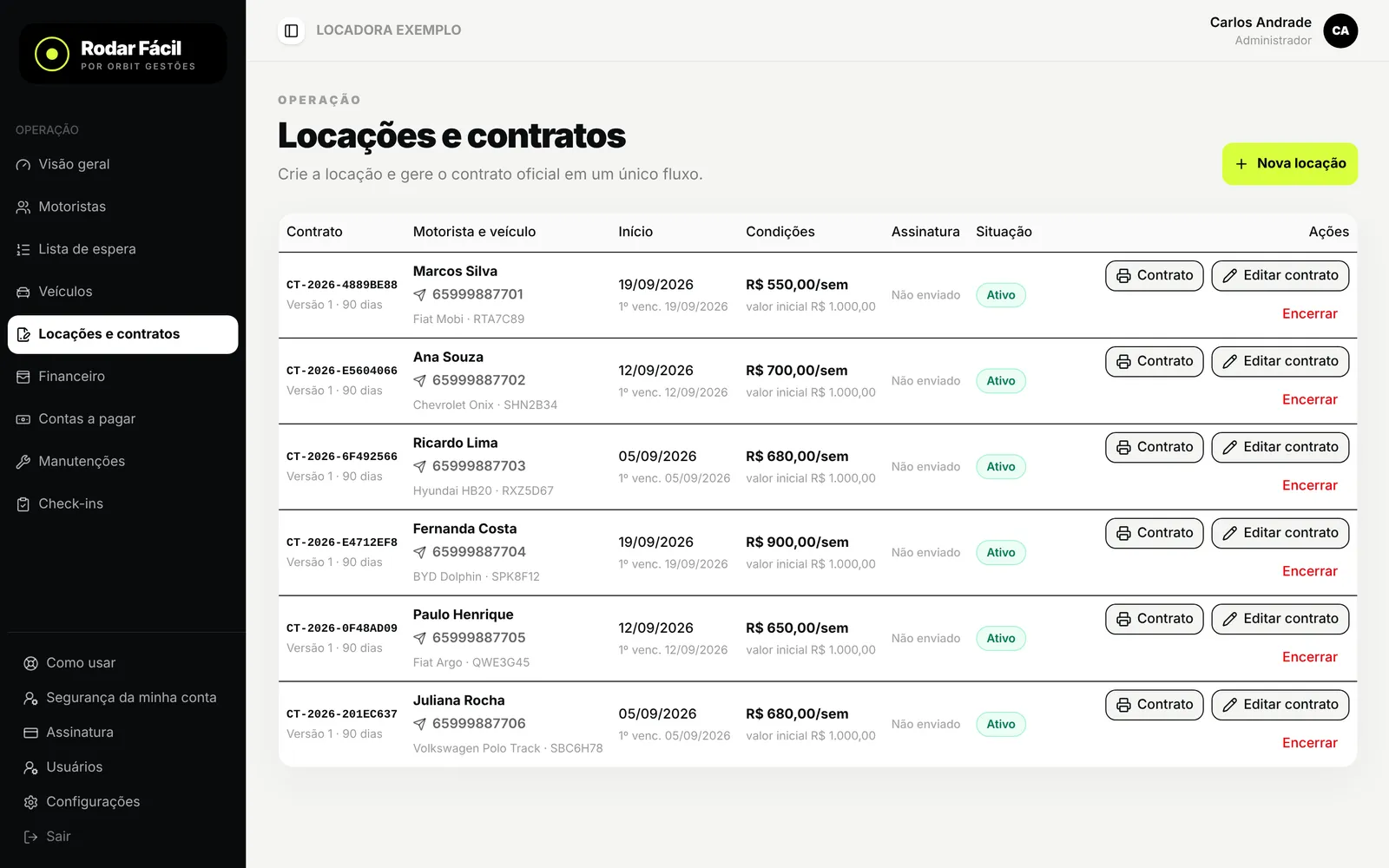Create a Nova locação

coord(1290,164)
